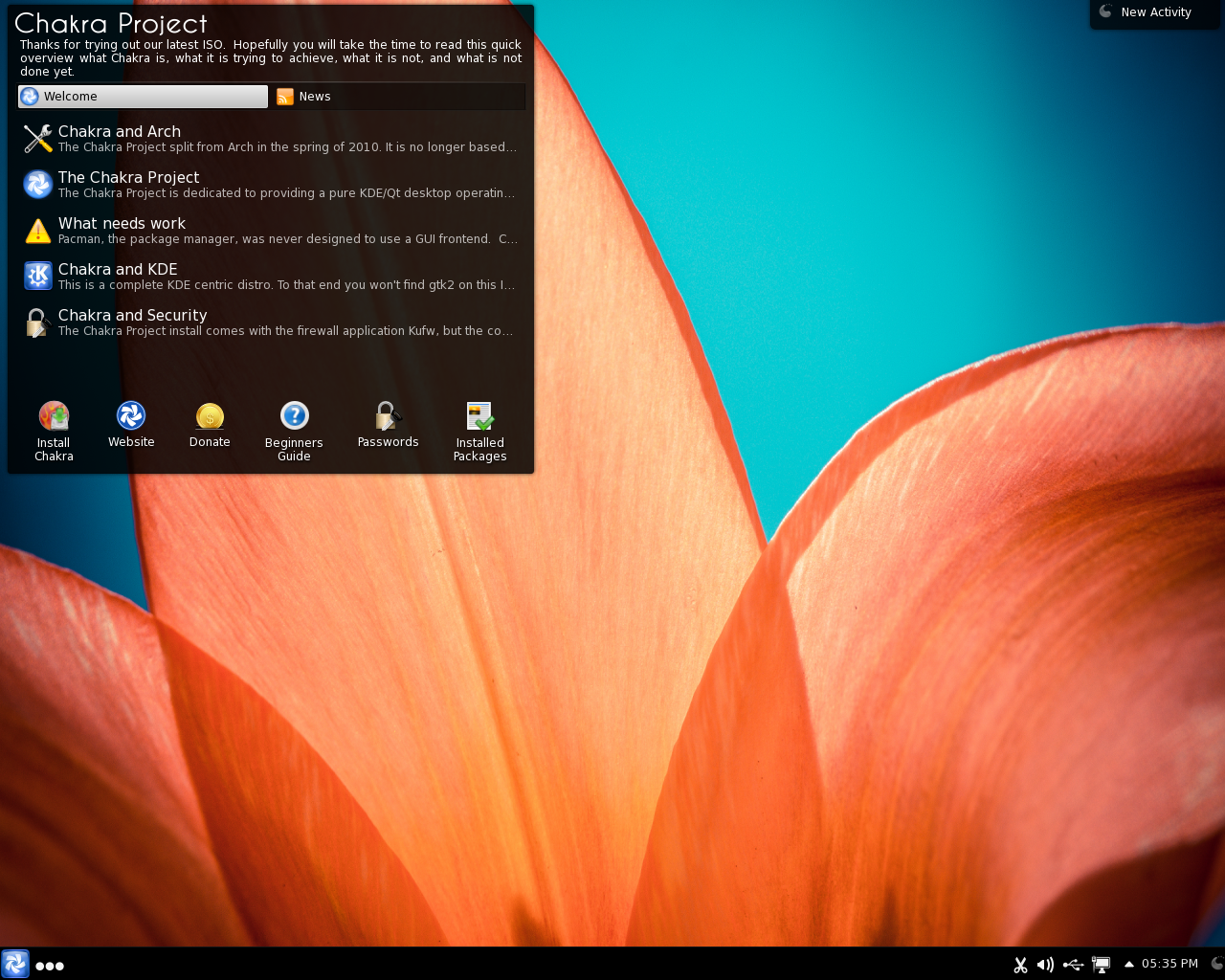Expand hidden system tray icons arrow
The height and width of the screenshot is (980, 1225).
click(x=1128, y=965)
